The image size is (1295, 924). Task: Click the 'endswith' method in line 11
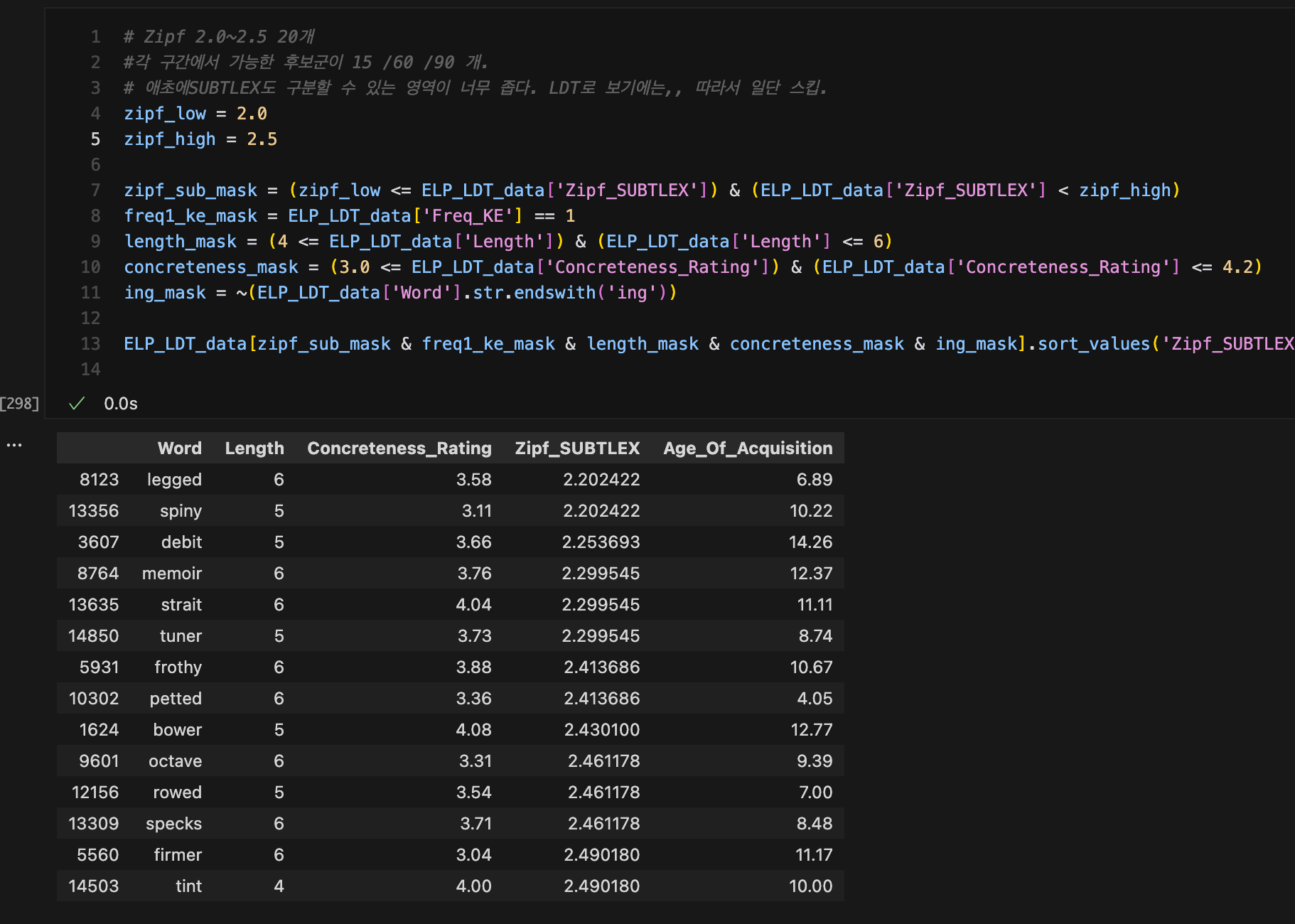(x=554, y=293)
